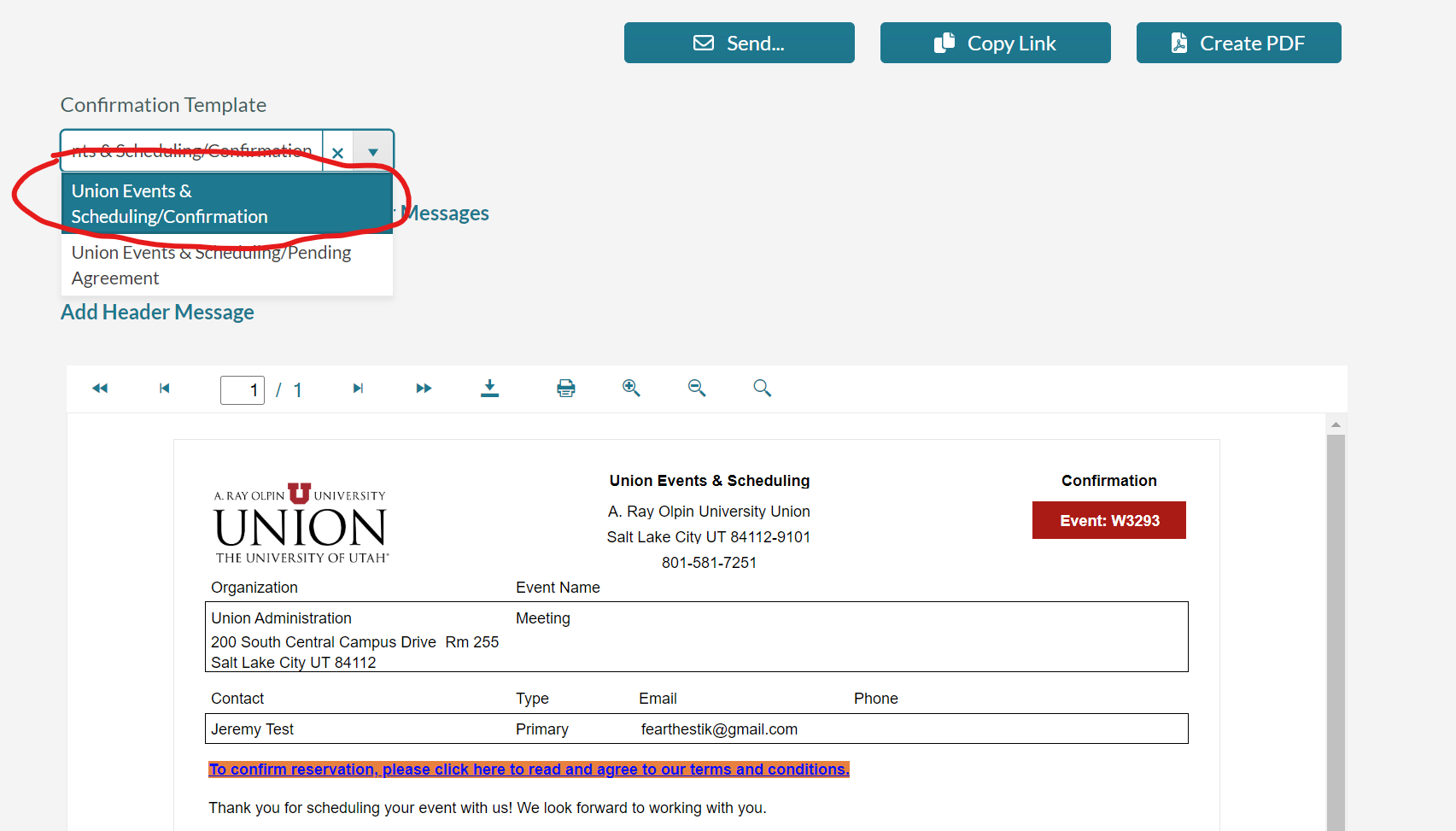The image size is (1456, 831).
Task: Click the Union Administration organization text
Action: [x=281, y=618]
